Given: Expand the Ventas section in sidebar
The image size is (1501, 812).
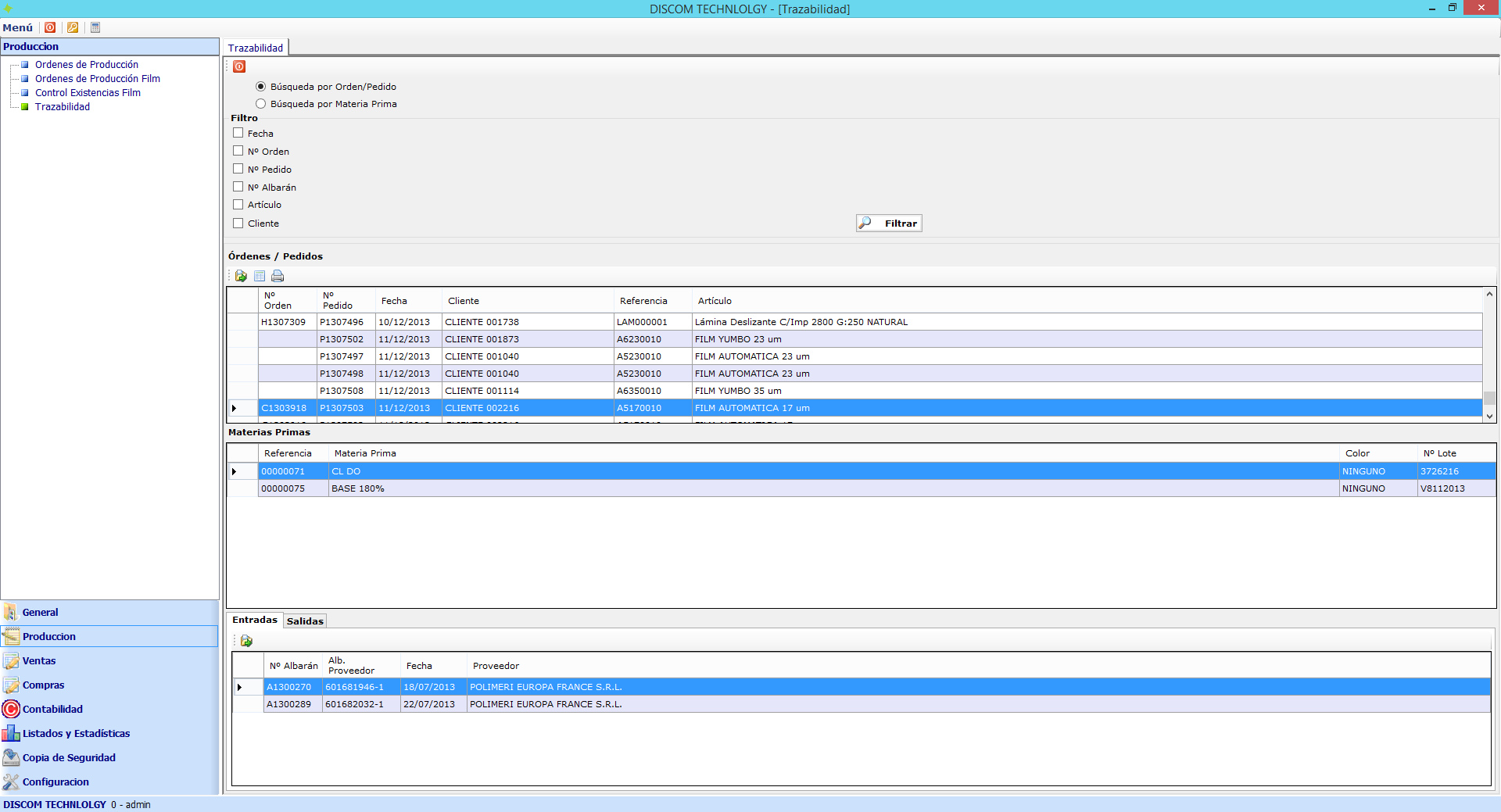Looking at the screenshot, I should [39, 661].
